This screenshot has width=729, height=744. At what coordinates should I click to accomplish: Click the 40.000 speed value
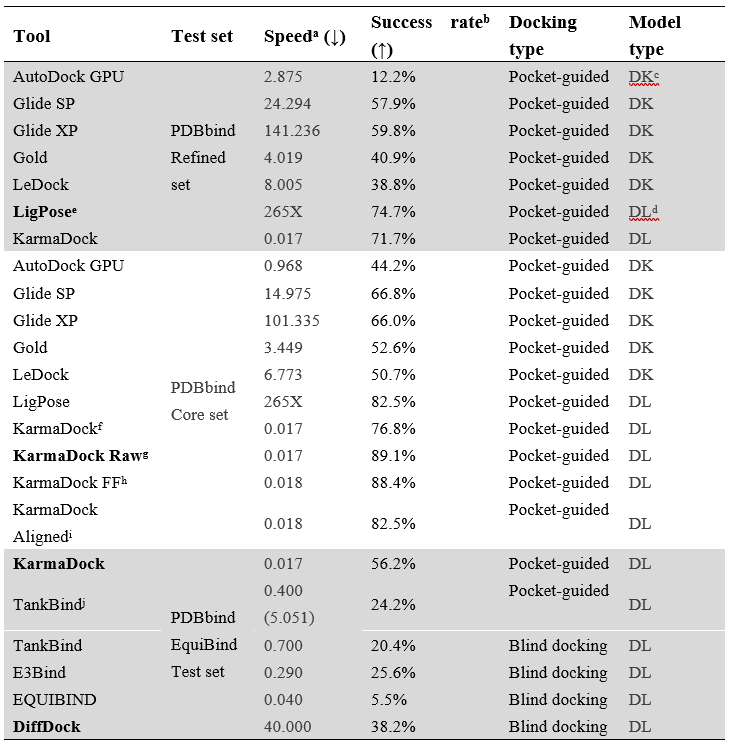(288, 726)
